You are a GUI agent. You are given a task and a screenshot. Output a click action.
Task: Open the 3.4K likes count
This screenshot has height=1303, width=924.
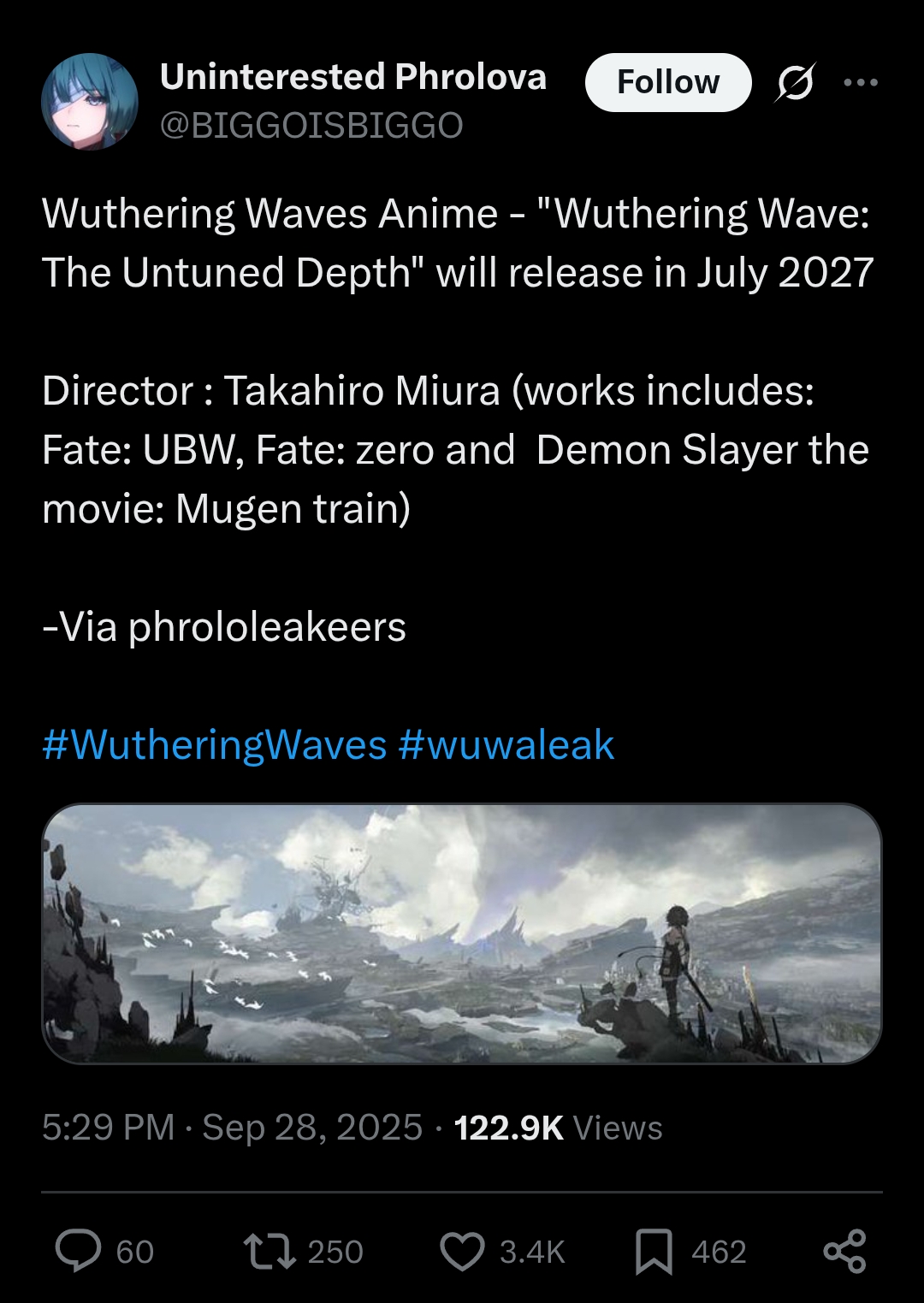click(x=532, y=1252)
